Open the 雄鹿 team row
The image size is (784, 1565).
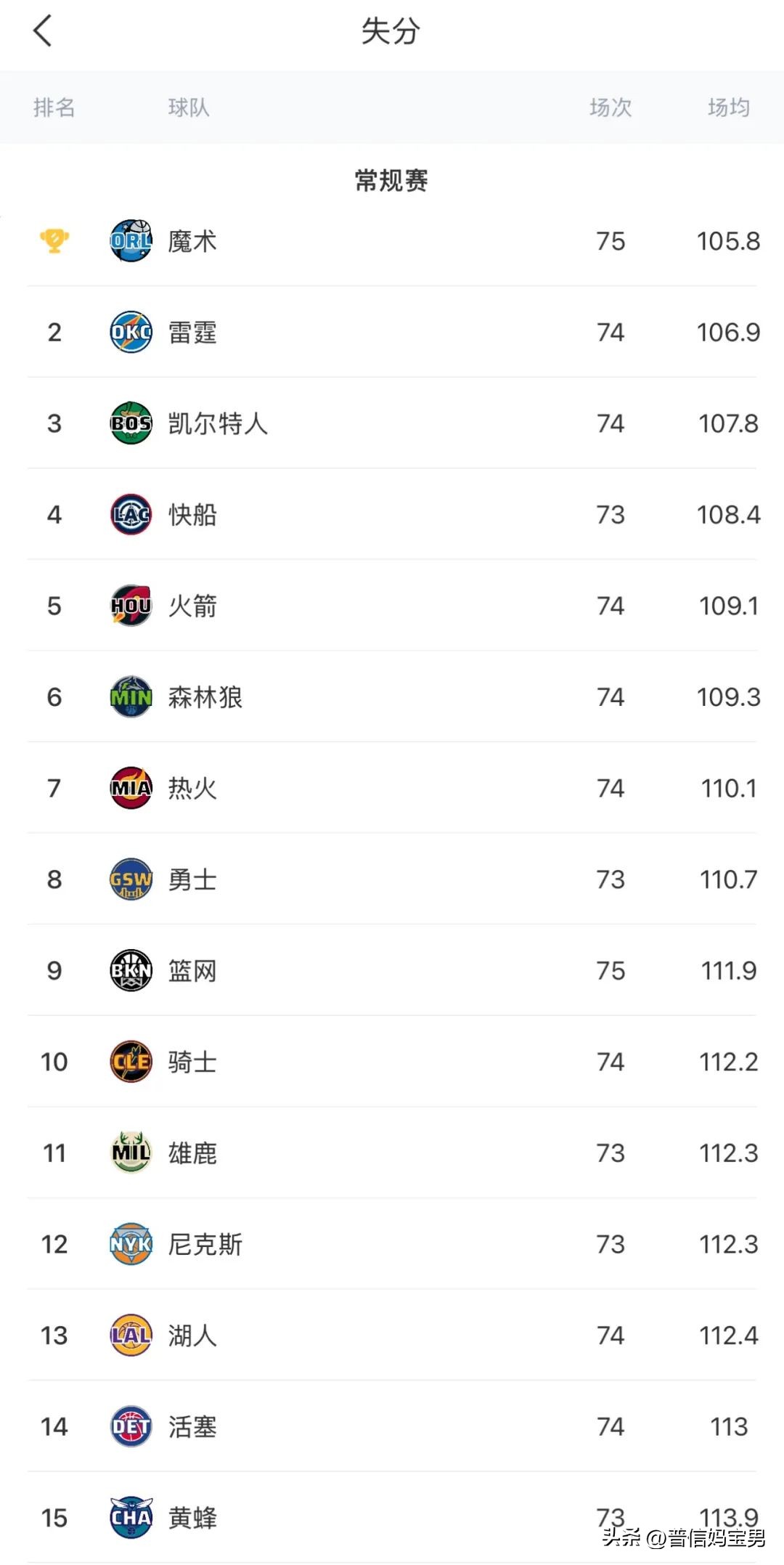click(x=392, y=1153)
